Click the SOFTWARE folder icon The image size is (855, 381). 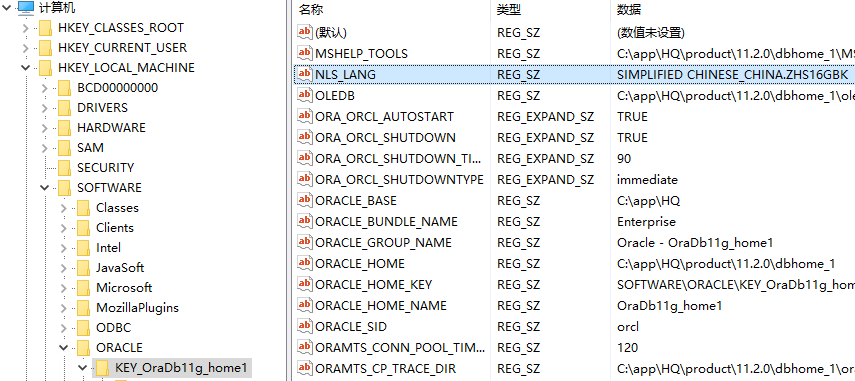point(64,188)
